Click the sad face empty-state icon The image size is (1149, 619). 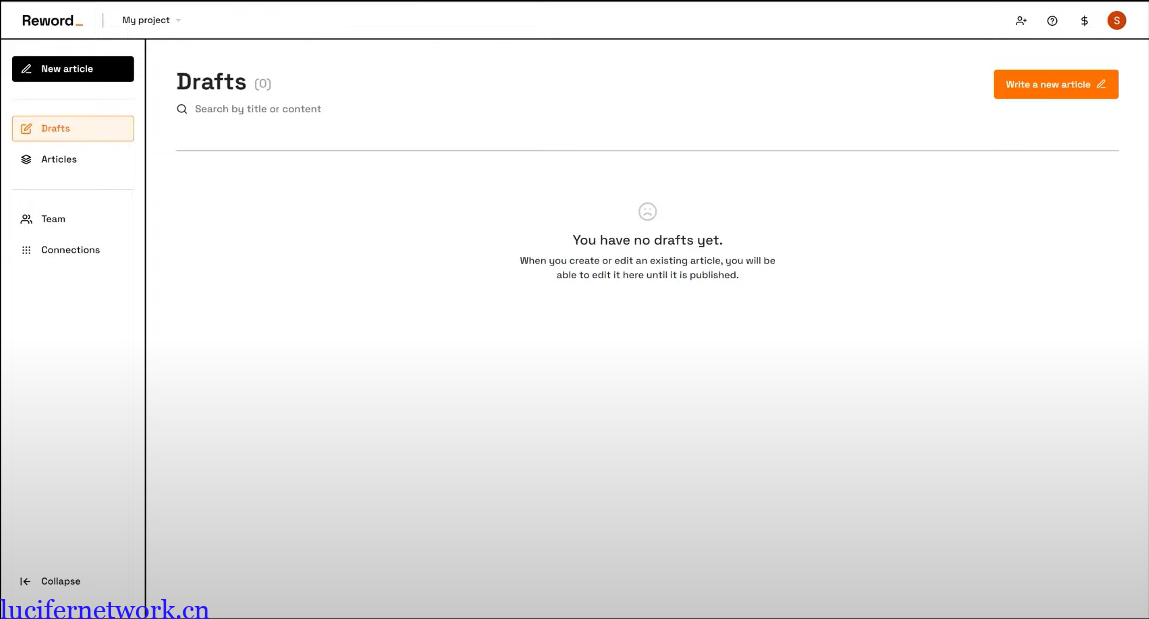pos(647,211)
